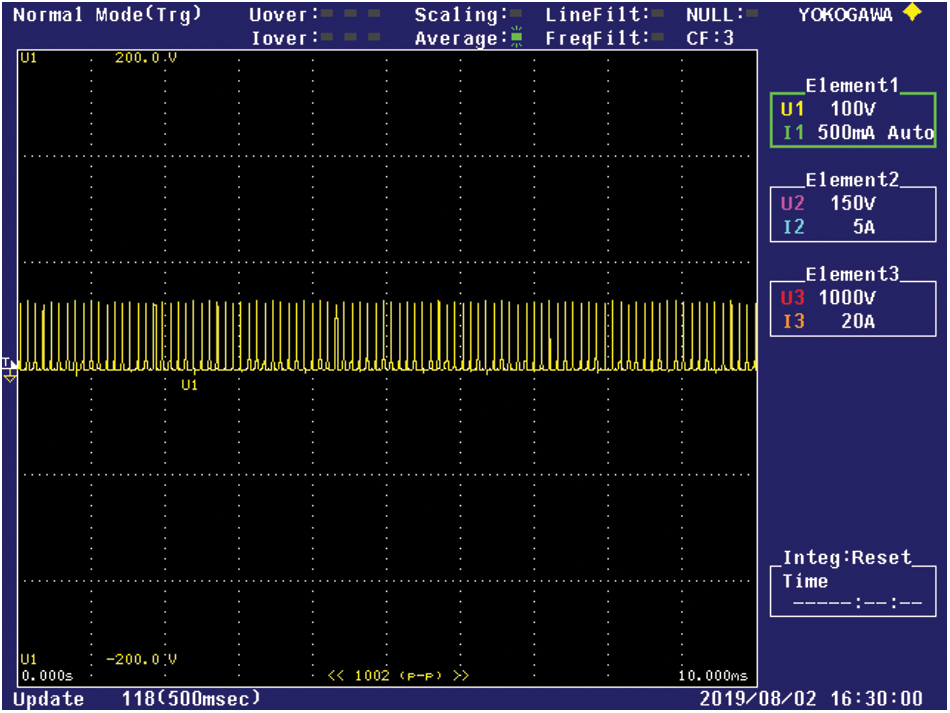Click the Iover status indicator blocks

coord(351,38)
